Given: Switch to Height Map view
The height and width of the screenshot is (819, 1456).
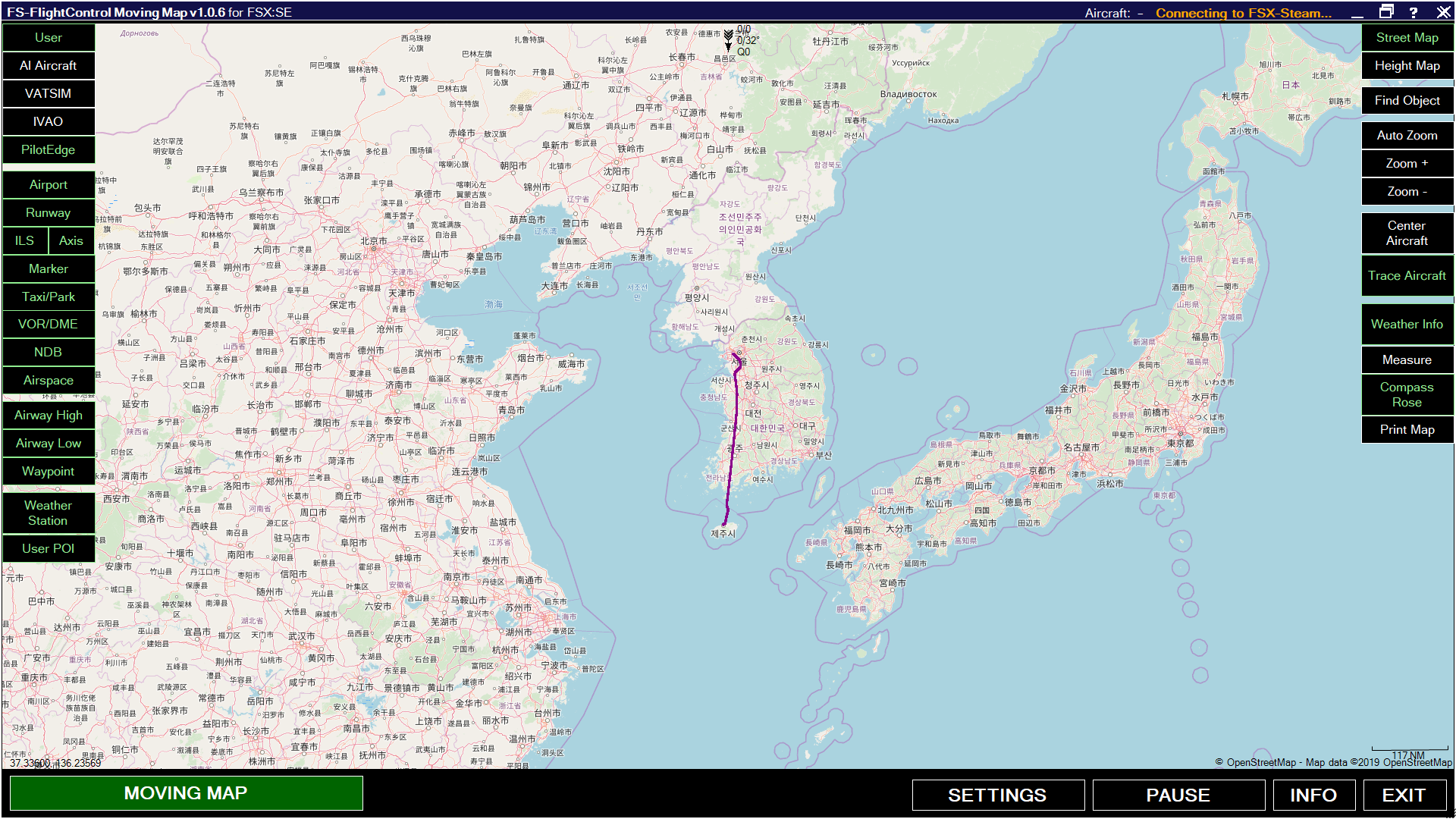Looking at the screenshot, I should coord(1407,65).
